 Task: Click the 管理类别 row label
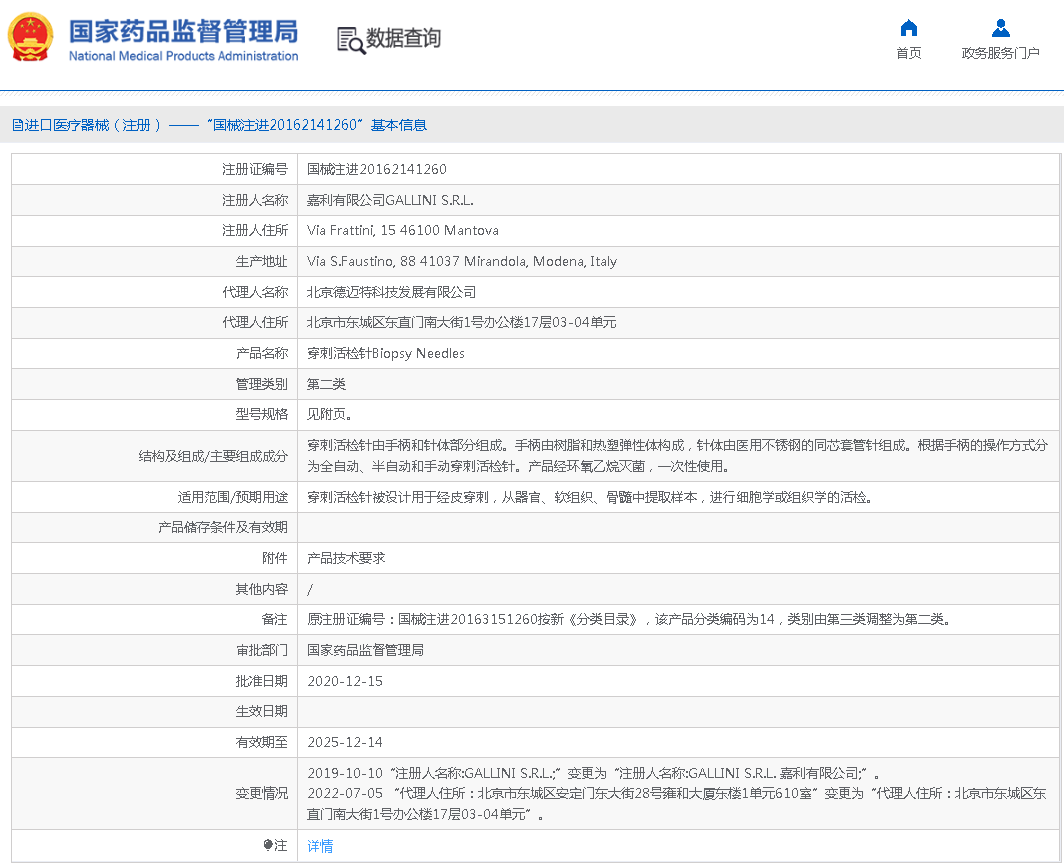pyautogui.click(x=262, y=384)
